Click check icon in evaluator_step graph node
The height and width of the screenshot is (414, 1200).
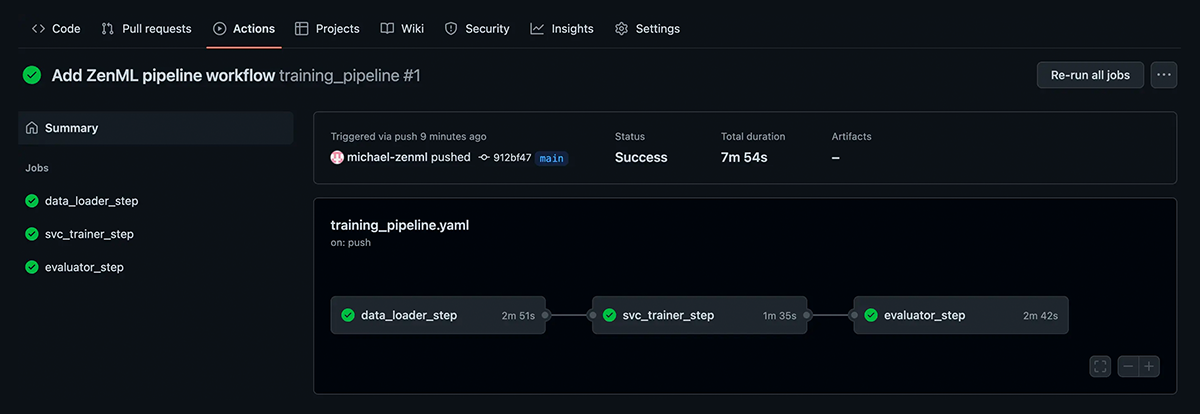[871, 315]
